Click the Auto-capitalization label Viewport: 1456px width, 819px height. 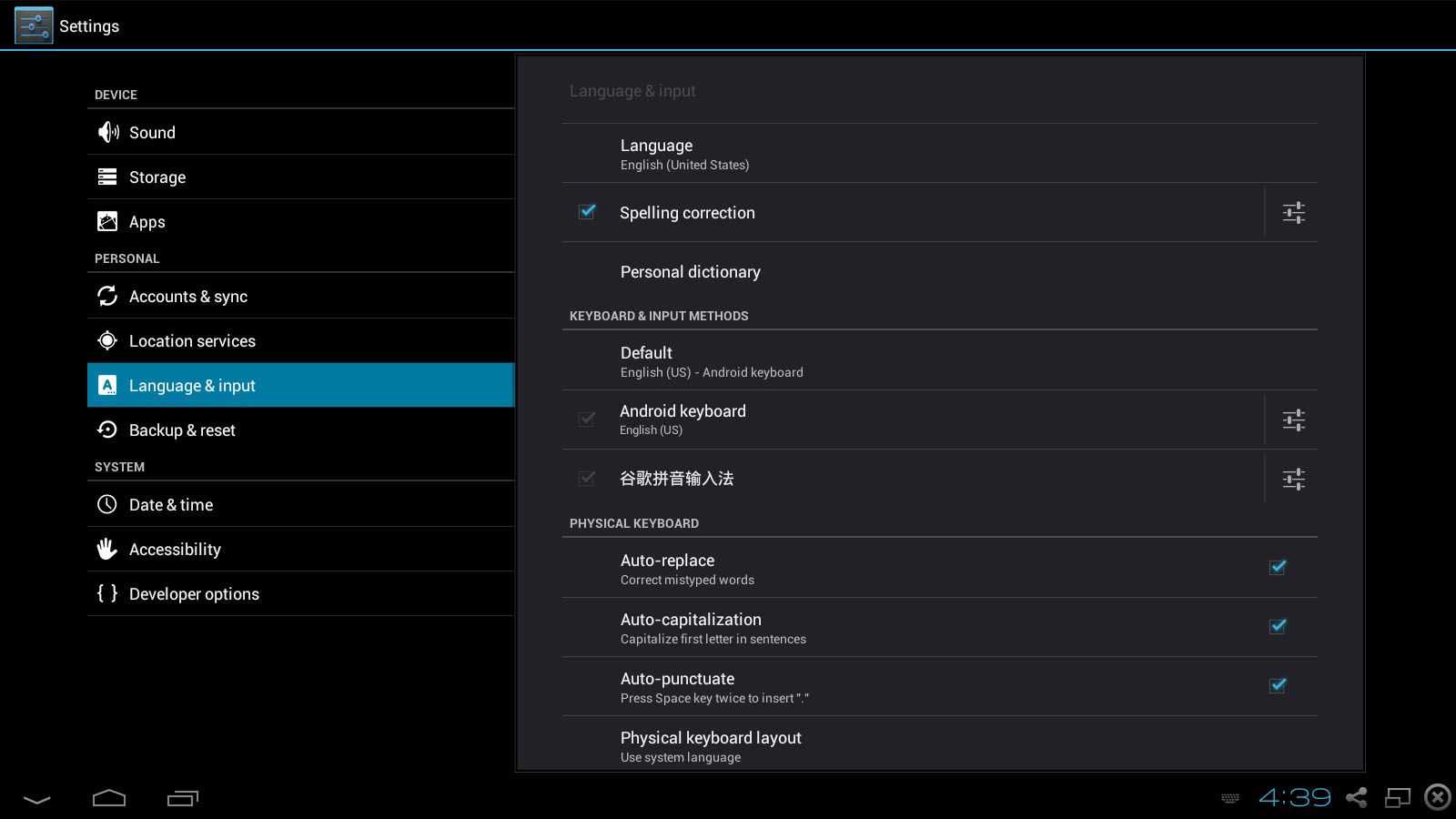[691, 620]
